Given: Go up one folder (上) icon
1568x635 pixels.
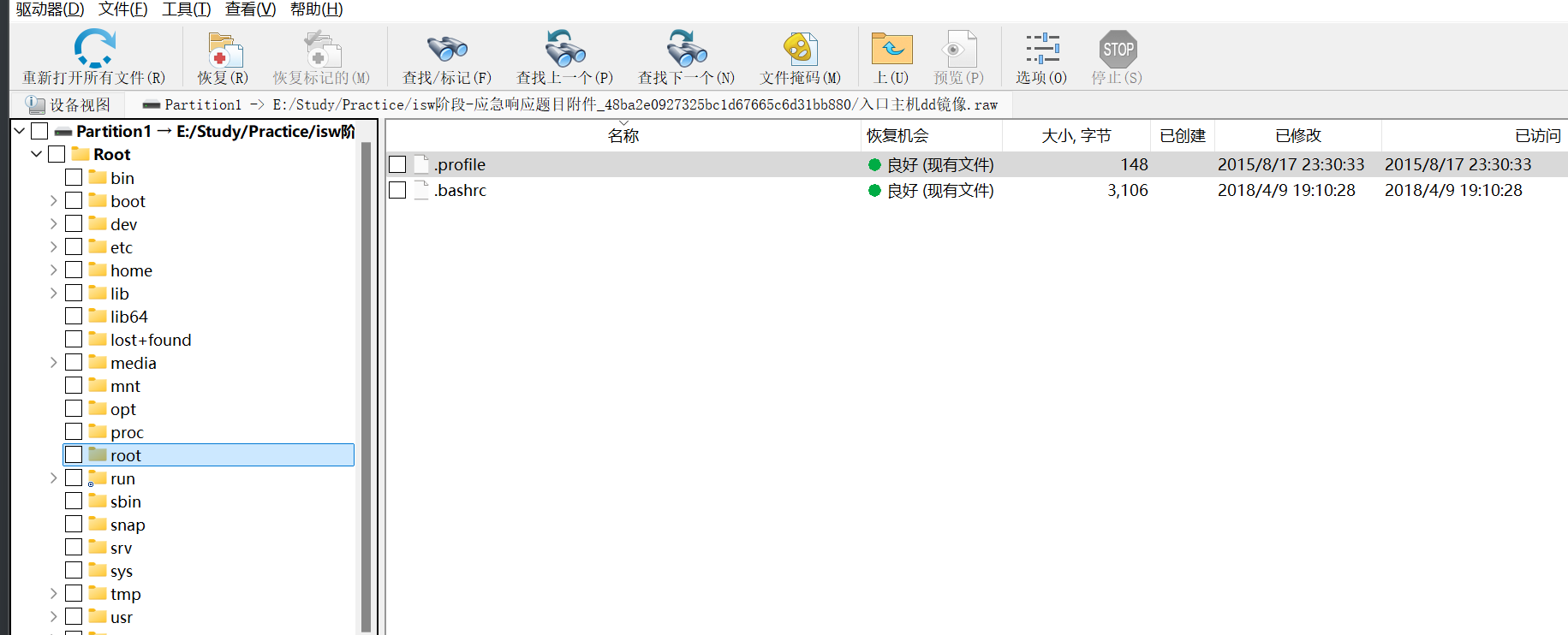Looking at the screenshot, I should click(891, 49).
